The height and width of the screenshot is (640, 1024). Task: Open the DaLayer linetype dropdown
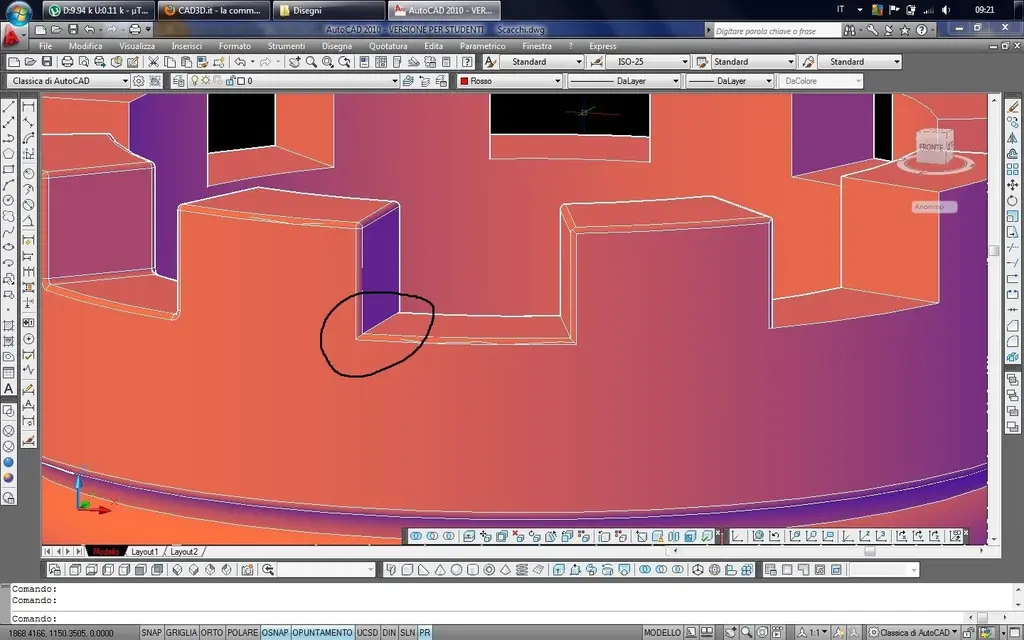624,81
